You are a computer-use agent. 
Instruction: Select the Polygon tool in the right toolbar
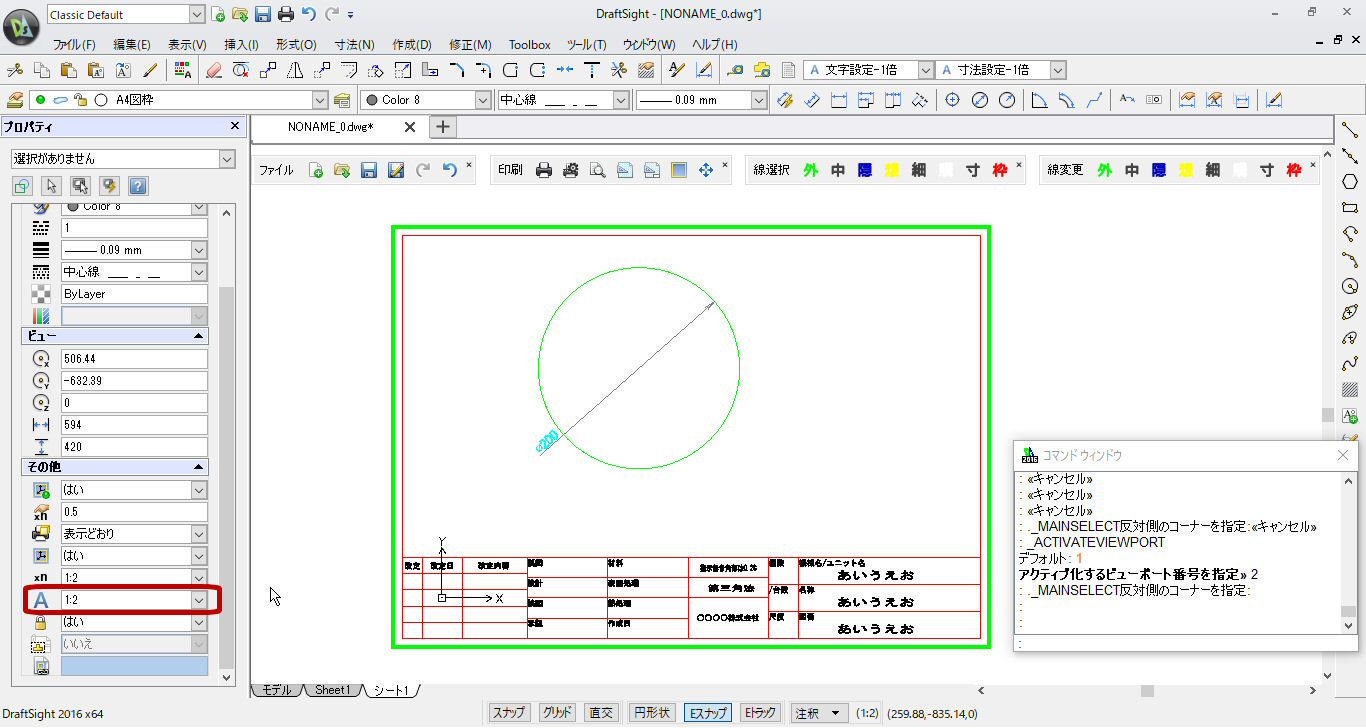(1350, 182)
